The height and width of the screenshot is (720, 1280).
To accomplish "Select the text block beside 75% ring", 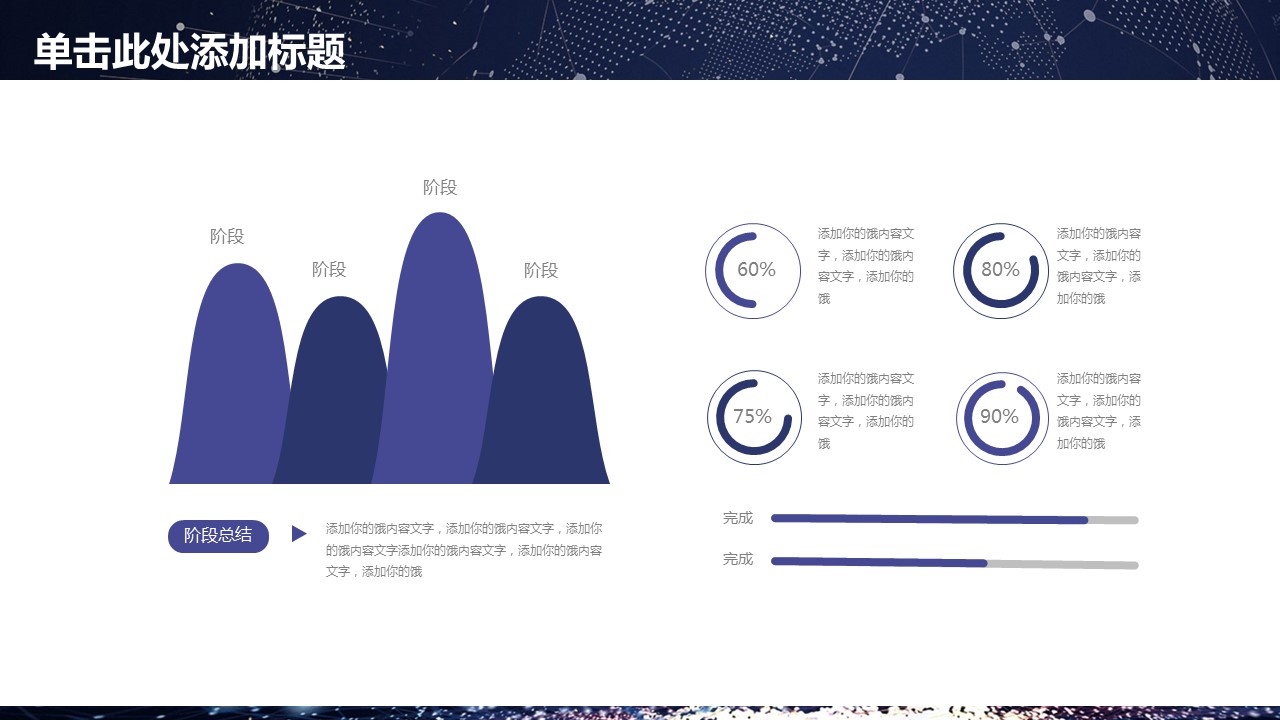I will point(866,411).
